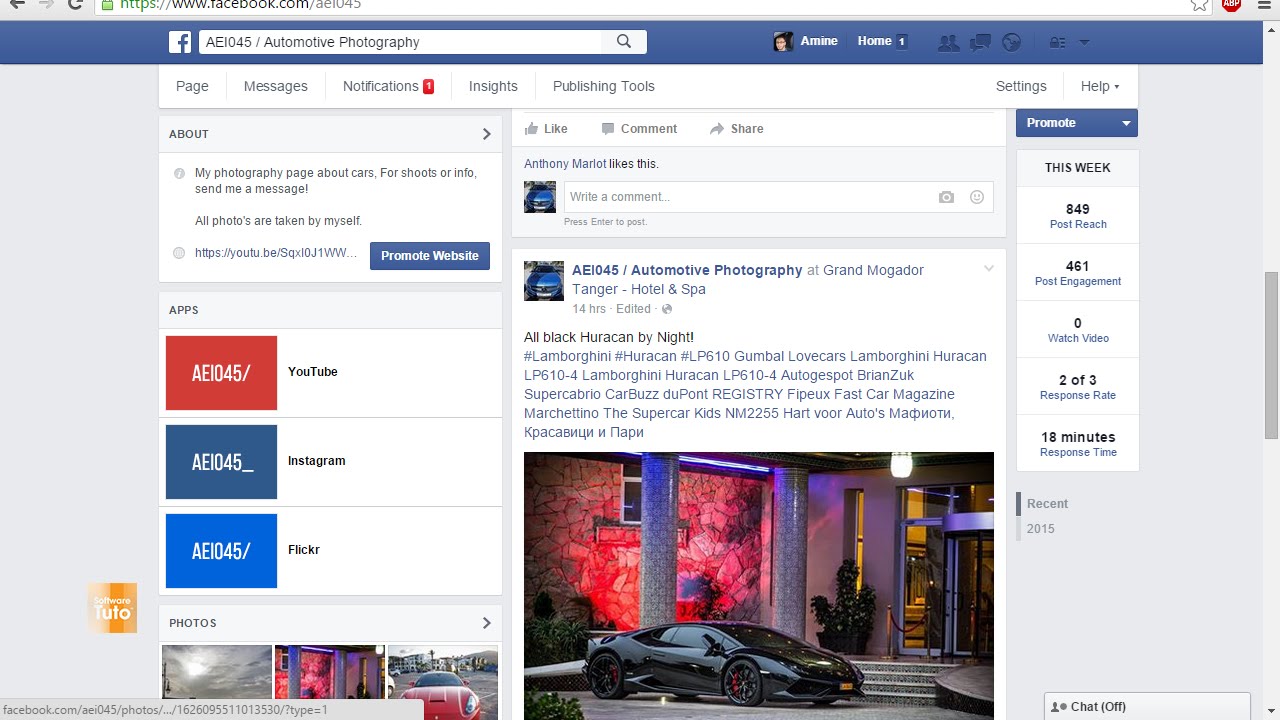Click the search magnifier button

[624, 42]
